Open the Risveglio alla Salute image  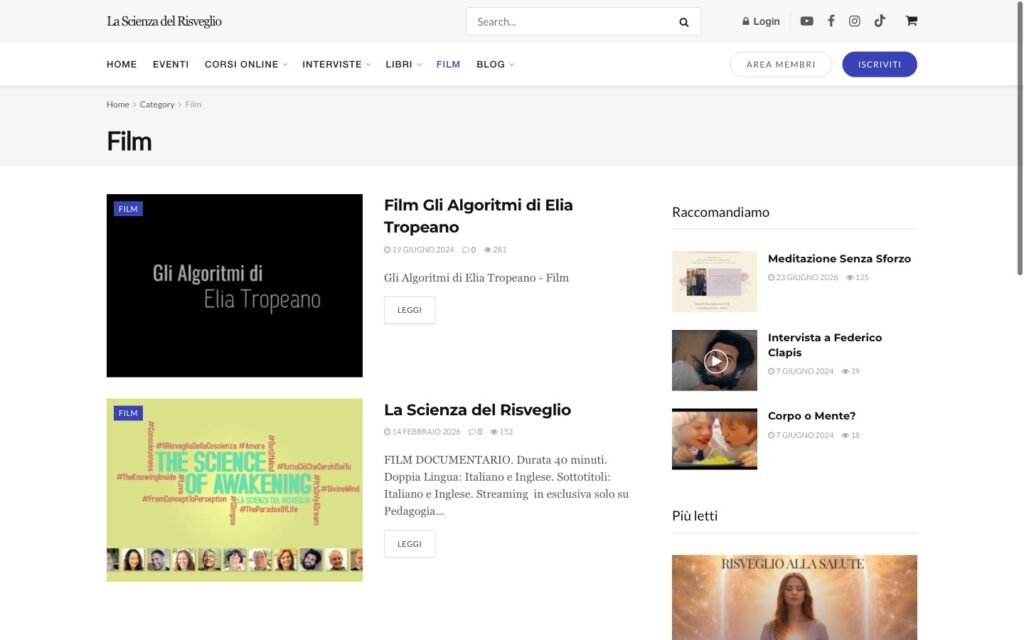click(794, 598)
